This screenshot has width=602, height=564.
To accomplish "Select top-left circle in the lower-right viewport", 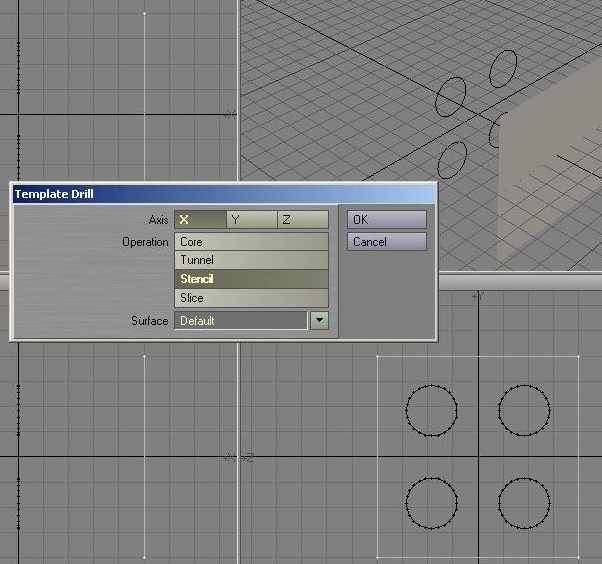I will (432, 386).
